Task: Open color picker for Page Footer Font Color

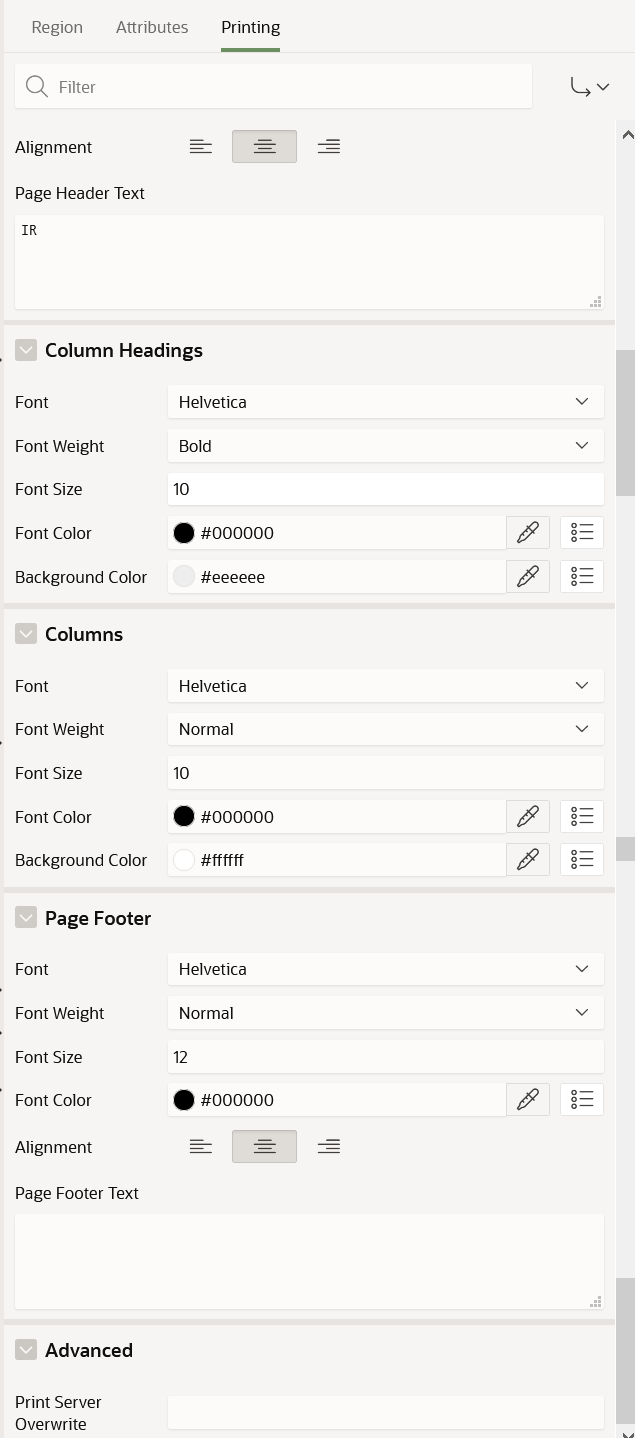Action: (x=528, y=1100)
